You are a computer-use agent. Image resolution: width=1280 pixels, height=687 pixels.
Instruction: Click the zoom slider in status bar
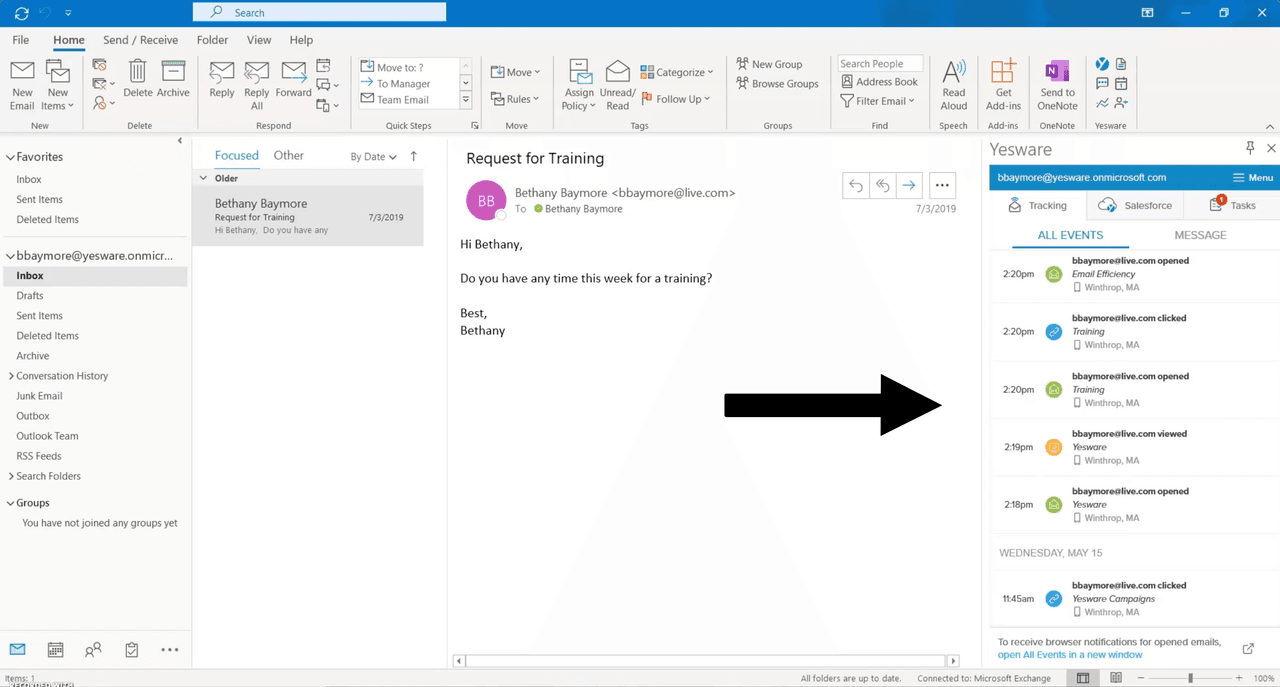[x=1190, y=678]
